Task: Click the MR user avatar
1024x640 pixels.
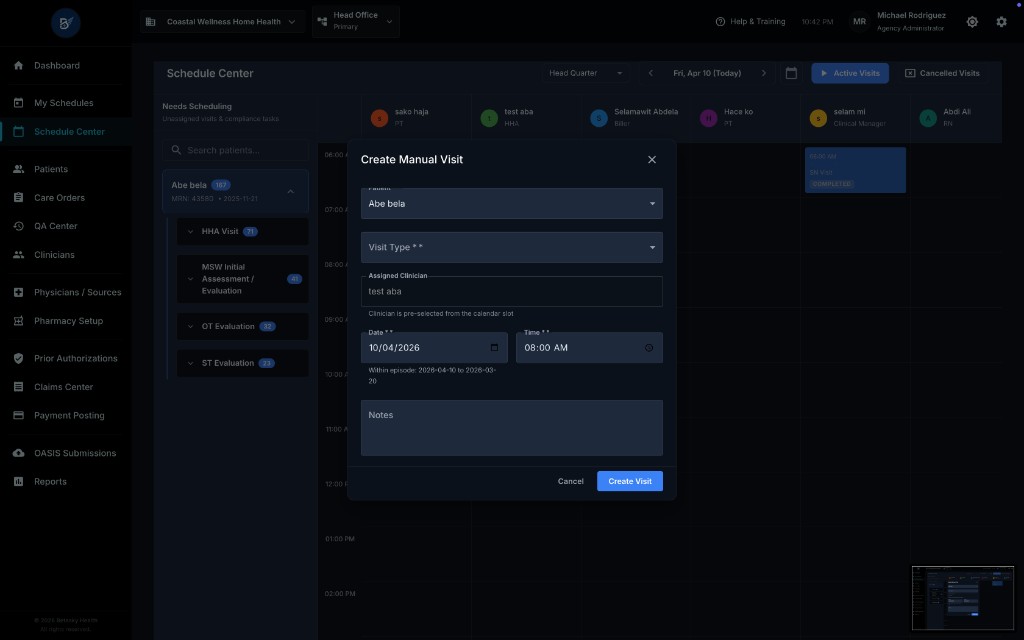Action: click(859, 22)
